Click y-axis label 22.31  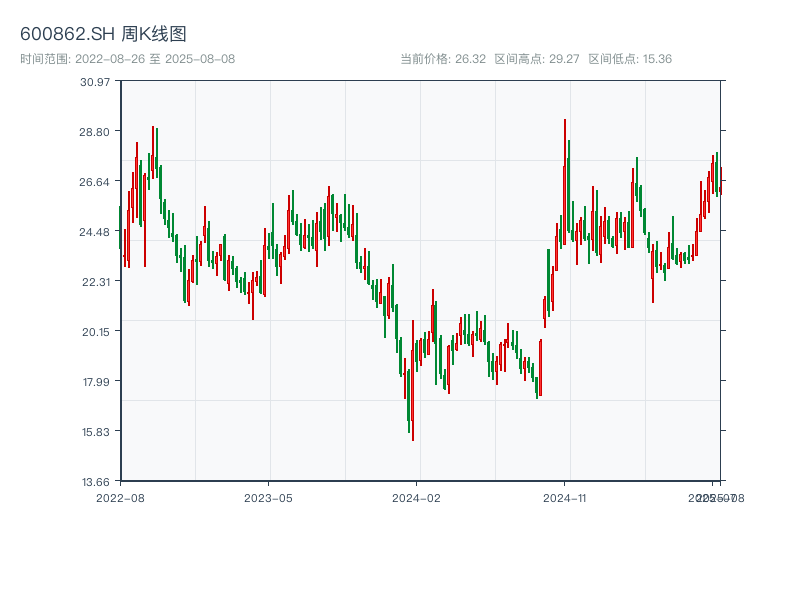coord(96,282)
